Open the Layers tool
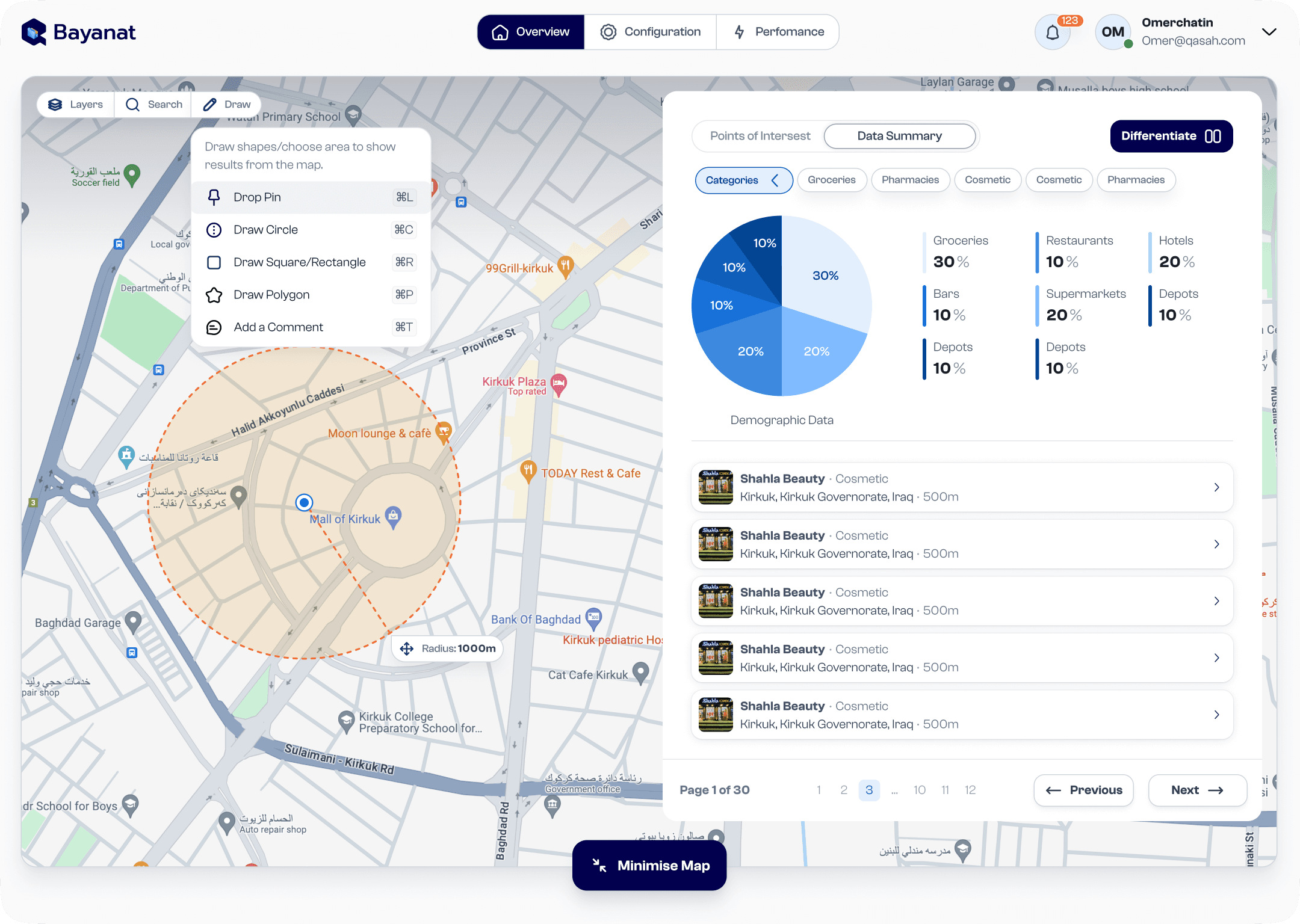Screen dimensions: 1300x924 76,105
